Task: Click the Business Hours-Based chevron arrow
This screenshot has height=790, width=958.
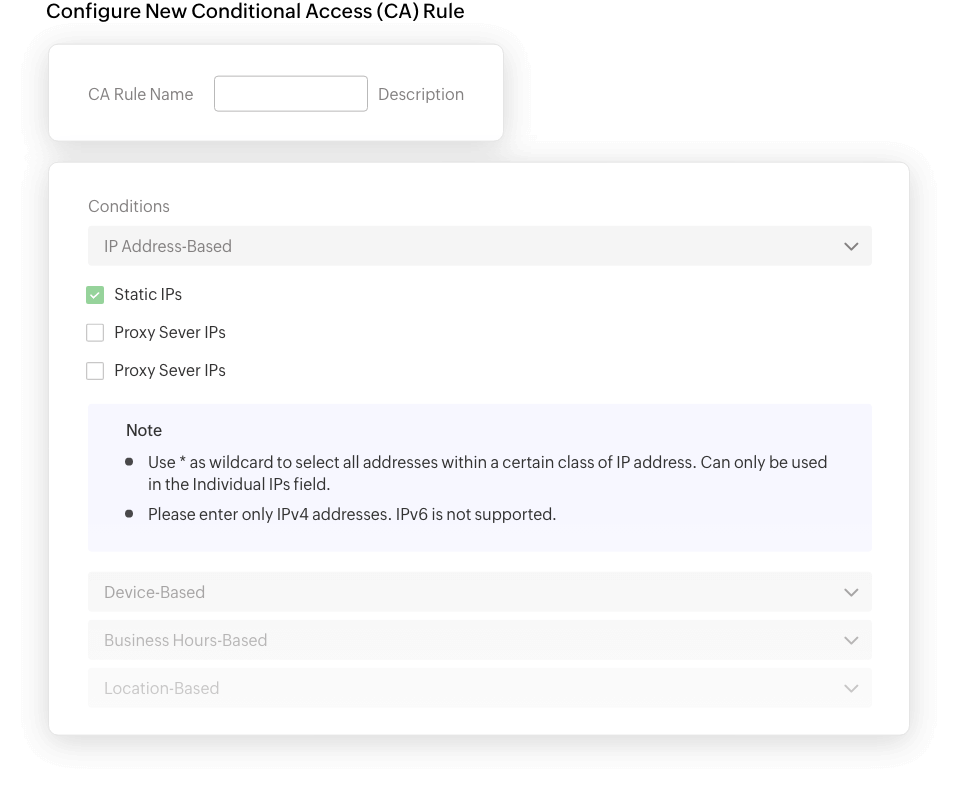Action: click(x=851, y=640)
